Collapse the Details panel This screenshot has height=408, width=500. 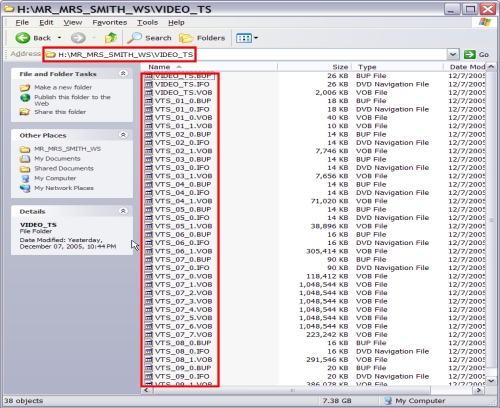point(123,211)
